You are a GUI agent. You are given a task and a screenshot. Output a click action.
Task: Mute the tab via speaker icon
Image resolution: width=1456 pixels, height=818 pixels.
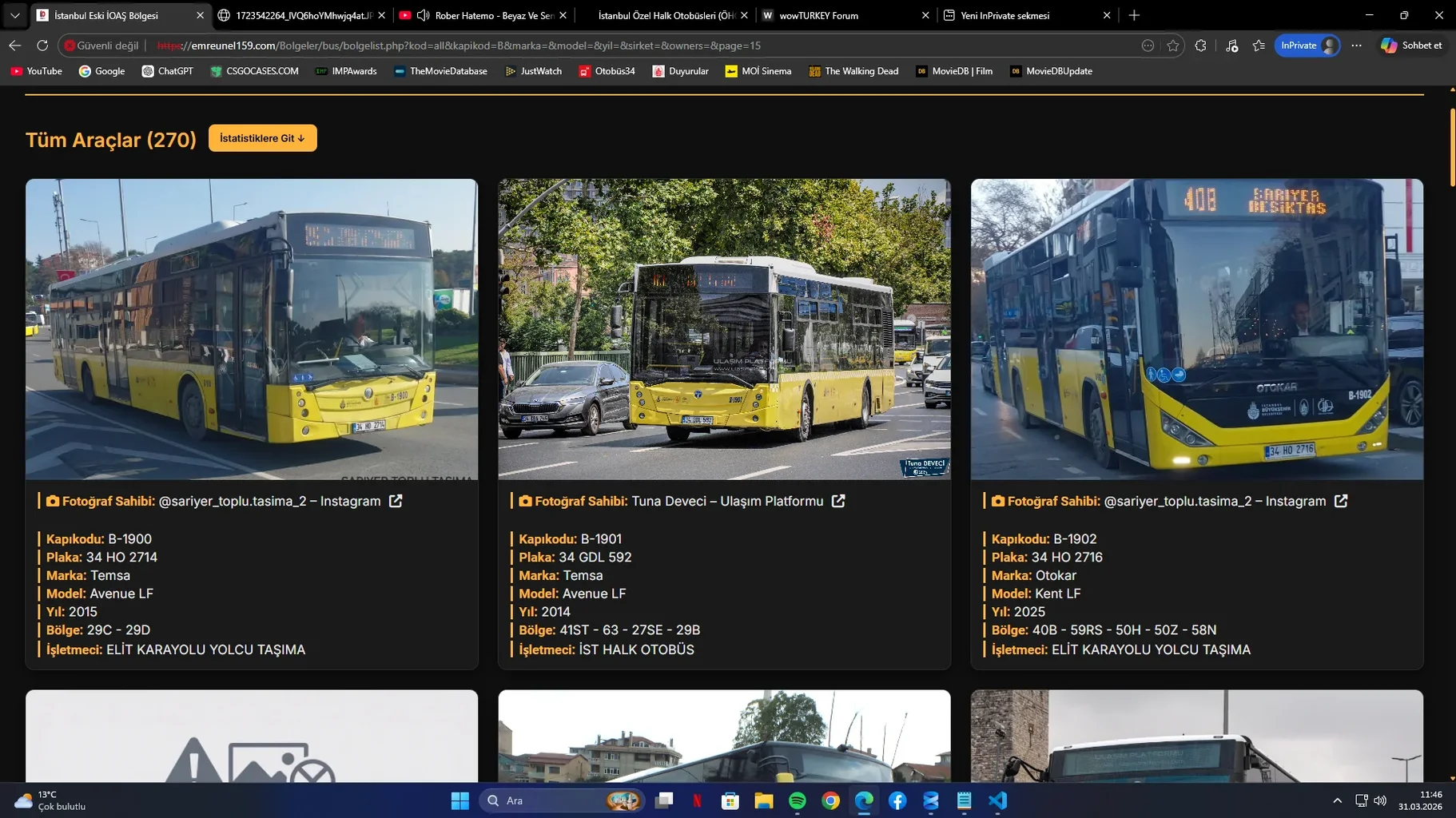[x=424, y=15]
